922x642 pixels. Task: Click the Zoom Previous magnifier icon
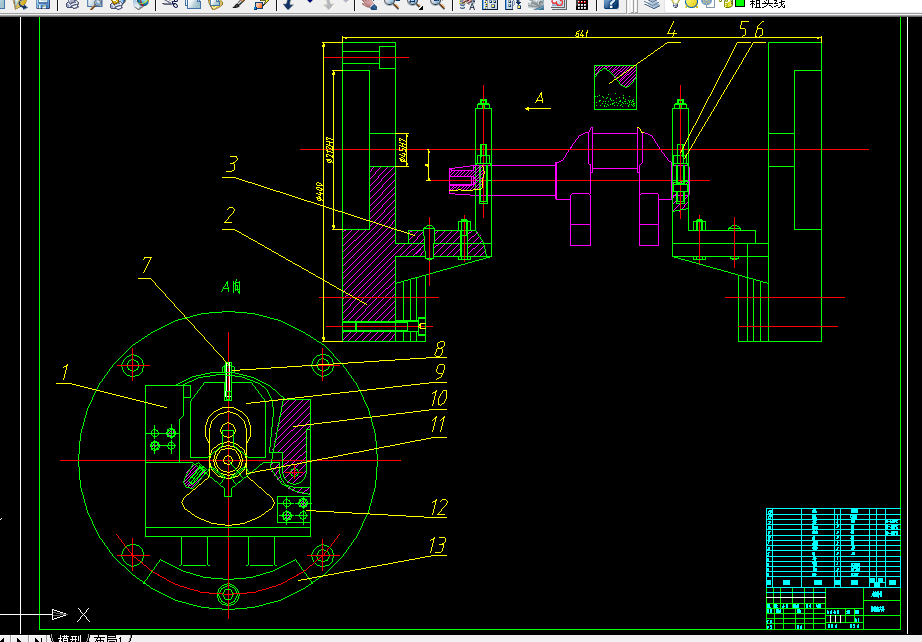pos(437,4)
